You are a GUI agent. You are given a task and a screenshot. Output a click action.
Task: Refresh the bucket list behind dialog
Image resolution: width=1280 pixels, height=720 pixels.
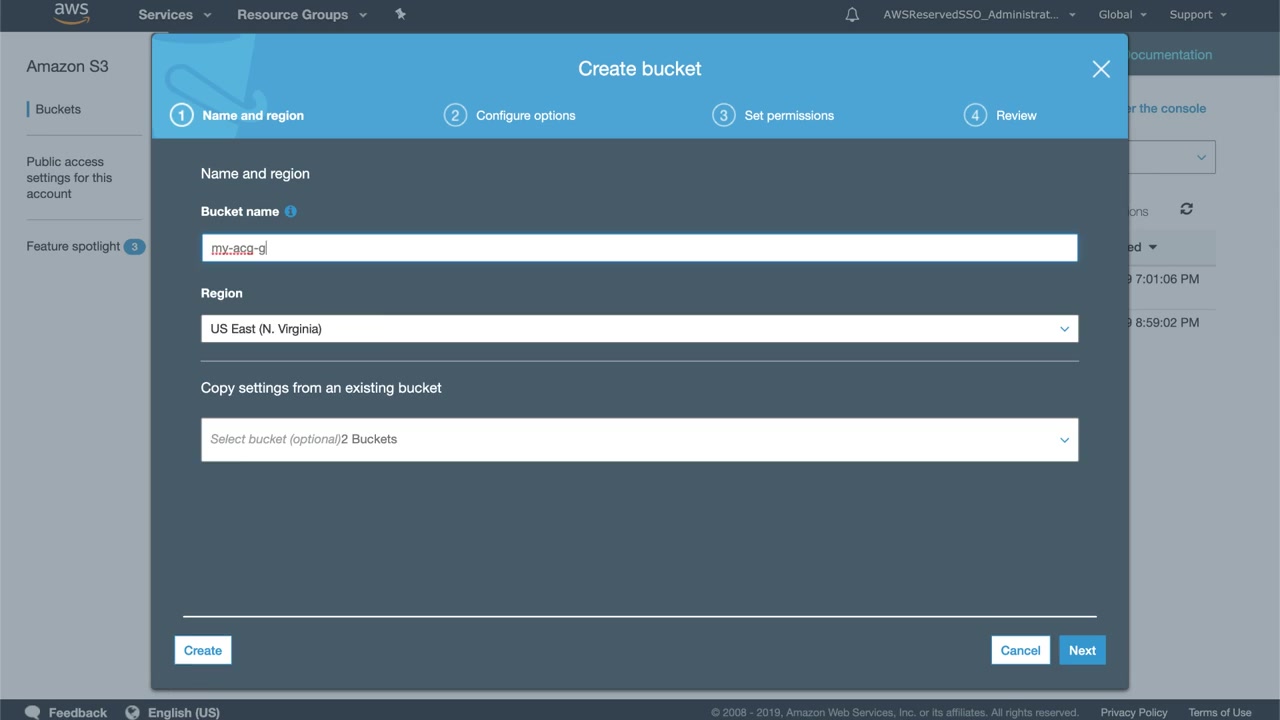[1186, 209]
